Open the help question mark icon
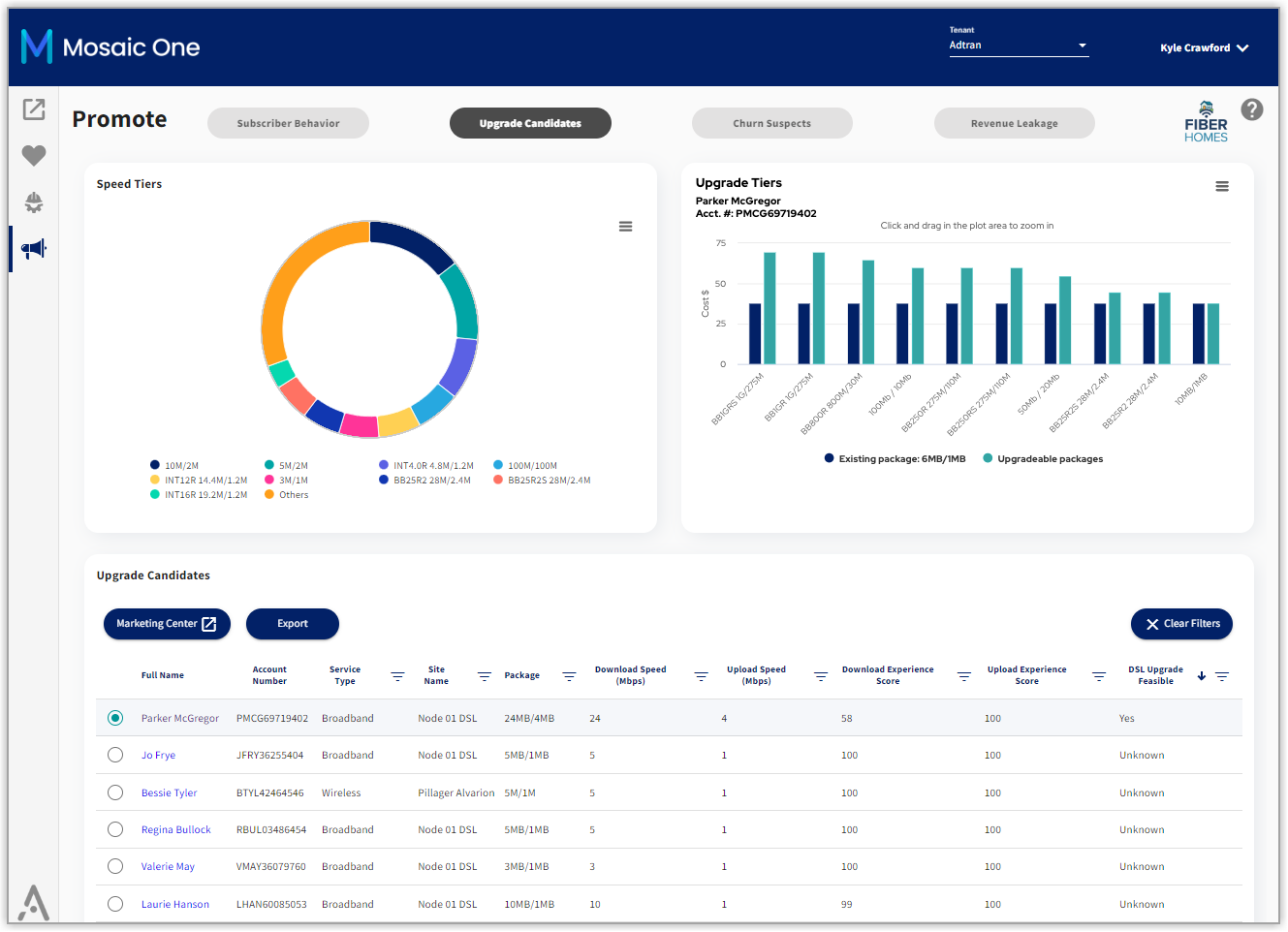Viewport: 1288px width, 932px height. point(1252,109)
